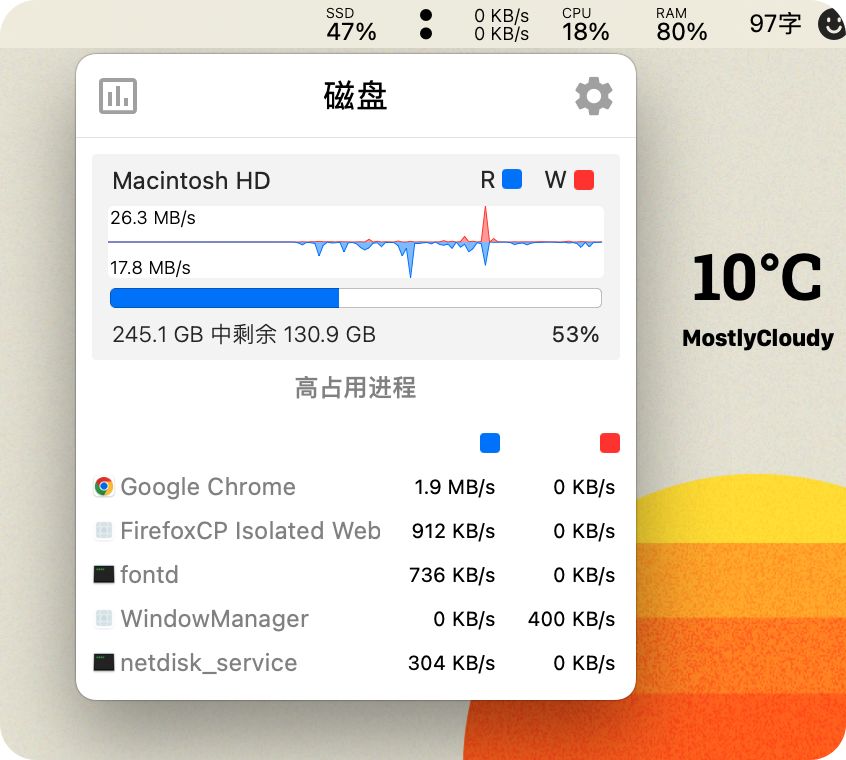Open the CPU 18% menu bar item

pyautogui.click(x=585, y=24)
